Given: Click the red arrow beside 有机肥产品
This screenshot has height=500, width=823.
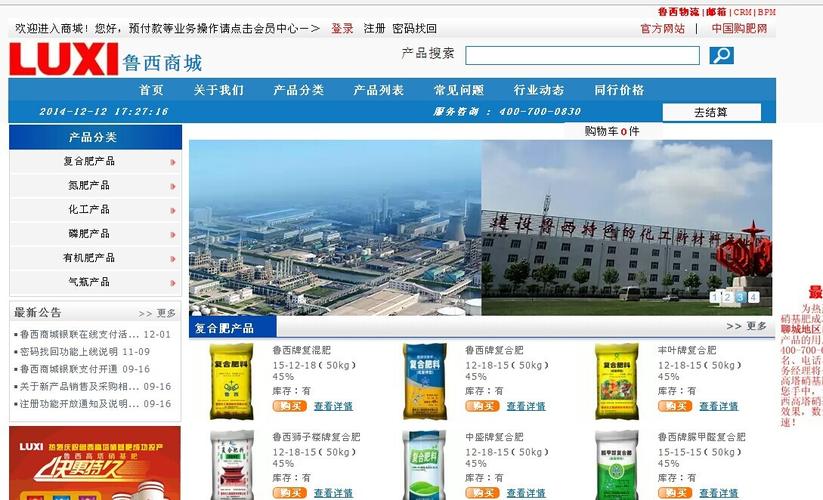Looking at the screenshot, I should pos(173,259).
